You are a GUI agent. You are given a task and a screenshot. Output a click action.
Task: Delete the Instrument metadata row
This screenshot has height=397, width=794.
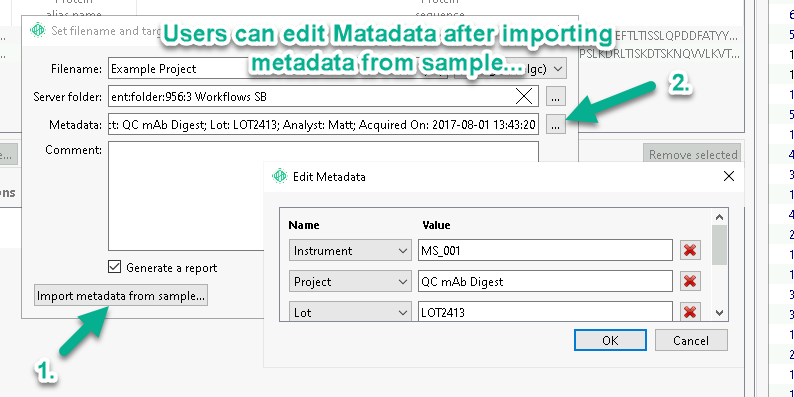coord(690,250)
